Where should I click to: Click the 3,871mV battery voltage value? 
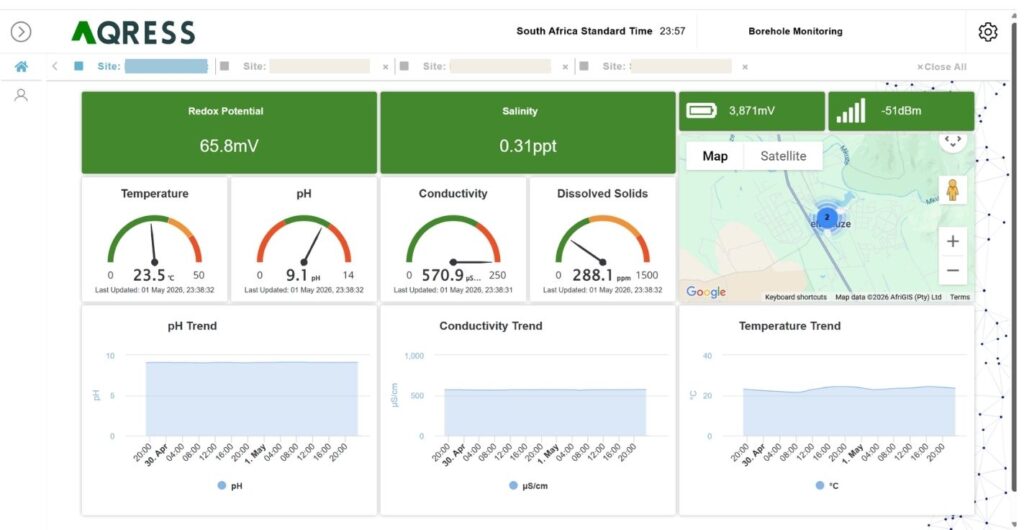click(751, 111)
